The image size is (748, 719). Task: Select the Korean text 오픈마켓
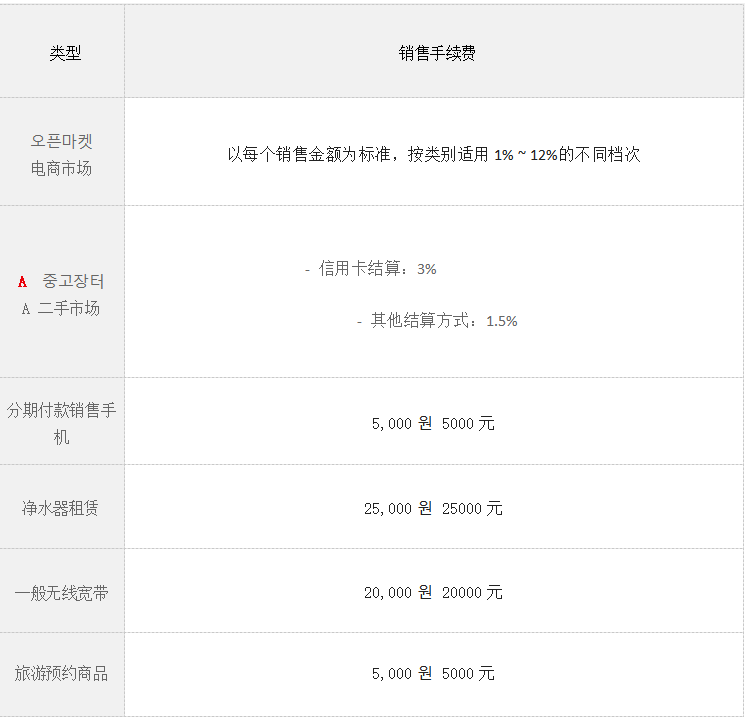62,141
